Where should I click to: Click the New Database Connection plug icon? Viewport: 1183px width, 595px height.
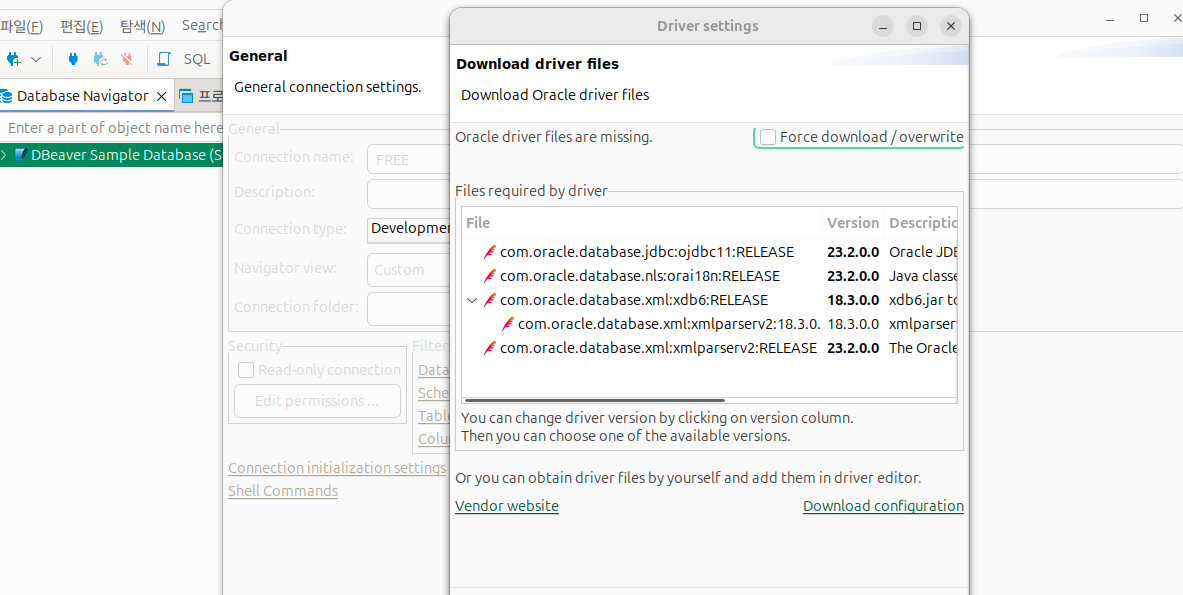pos(13,59)
